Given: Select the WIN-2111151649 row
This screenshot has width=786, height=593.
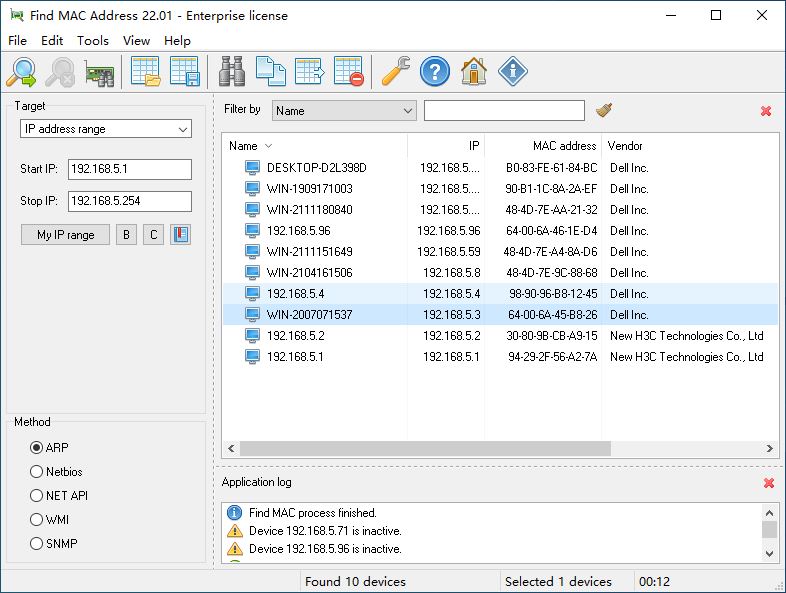Looking at the screenshot, I should tap(500, 252).
